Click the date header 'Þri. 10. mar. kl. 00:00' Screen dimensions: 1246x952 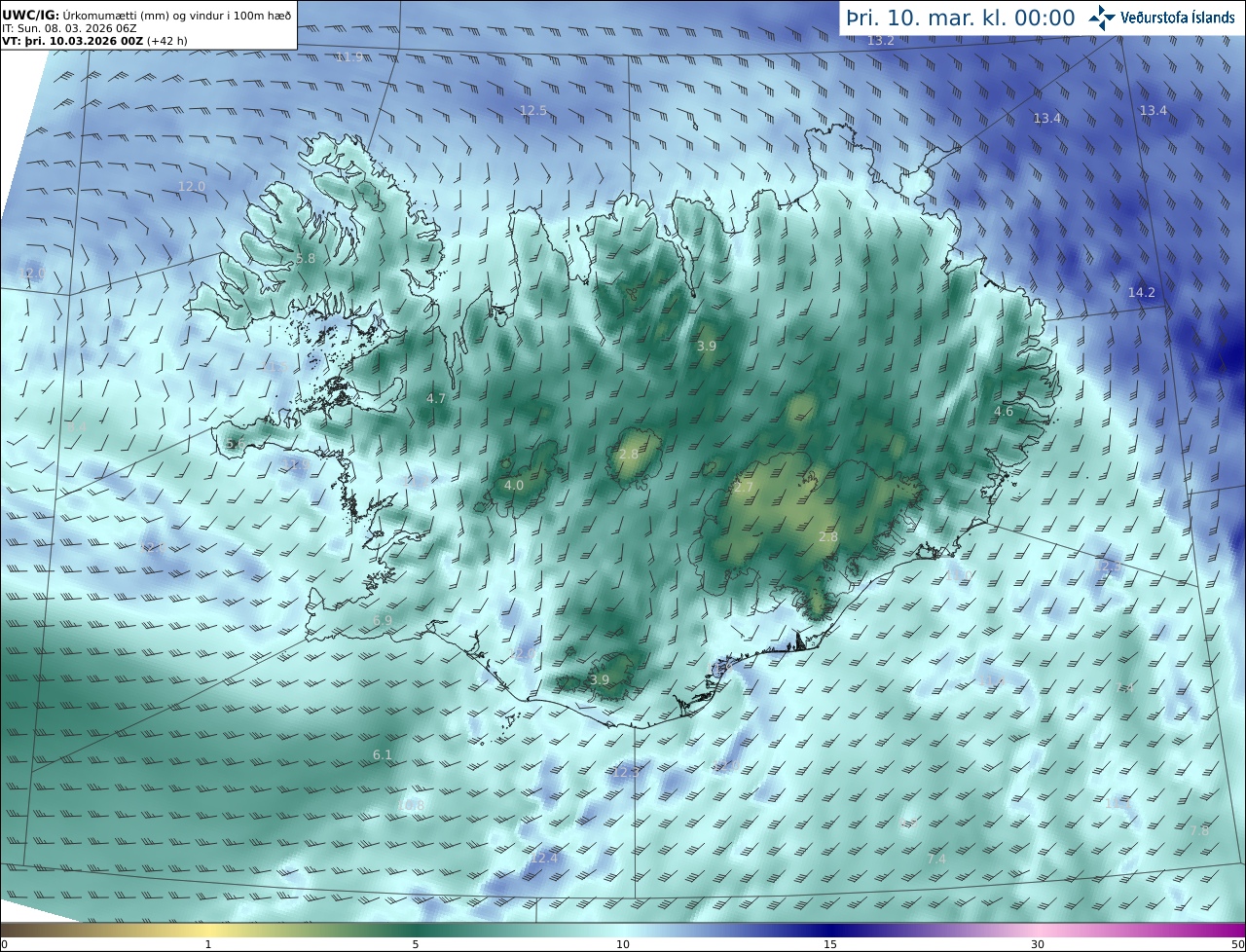(960, 18)
